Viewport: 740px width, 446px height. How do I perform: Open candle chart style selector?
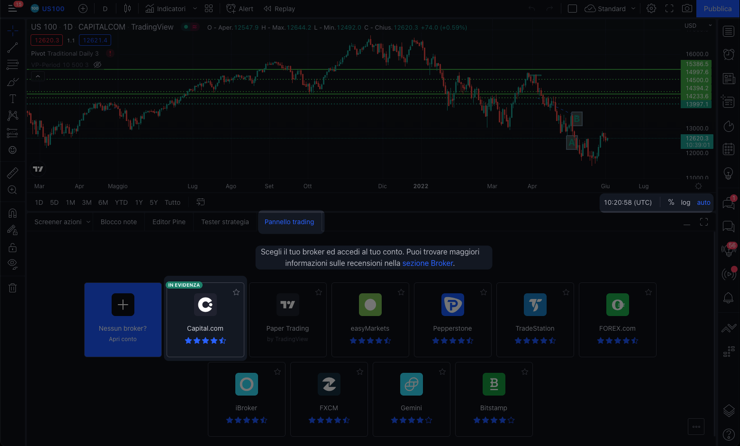tap(127, 8)
